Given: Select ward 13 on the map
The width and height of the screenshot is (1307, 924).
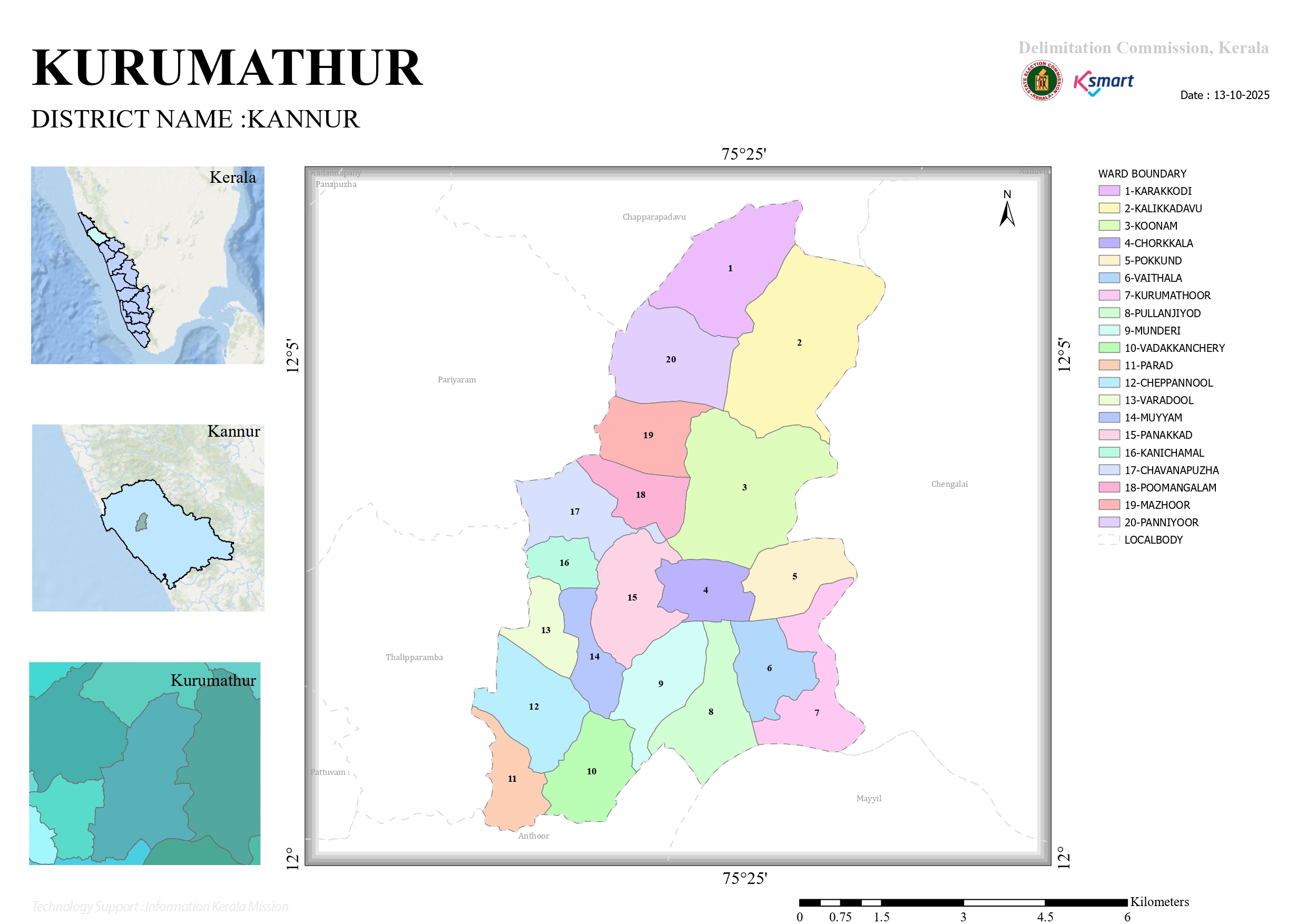Looking at the screenshot, I should (x=545, y=630).
